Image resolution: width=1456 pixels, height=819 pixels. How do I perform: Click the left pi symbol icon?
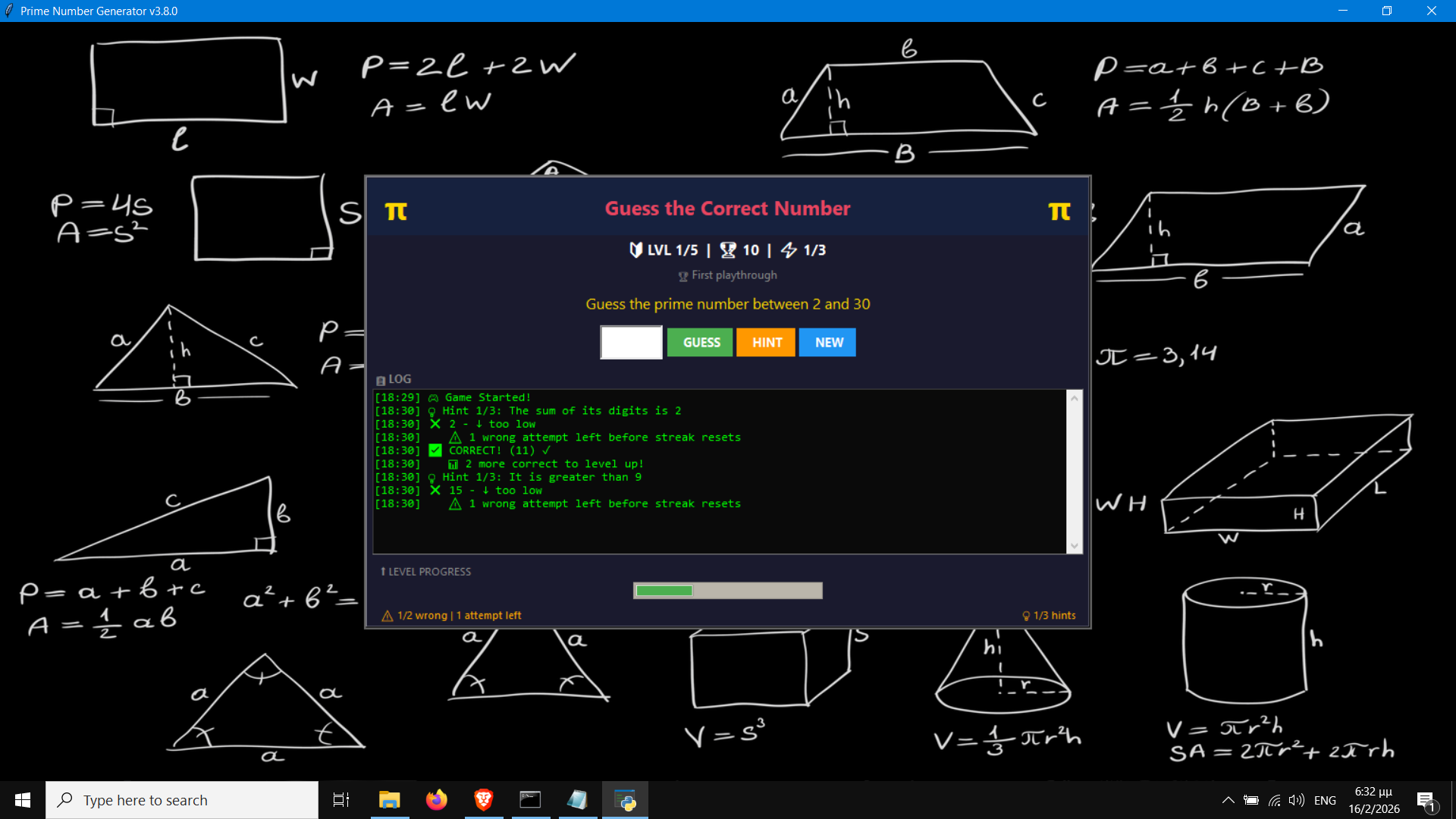click(396, 211)
